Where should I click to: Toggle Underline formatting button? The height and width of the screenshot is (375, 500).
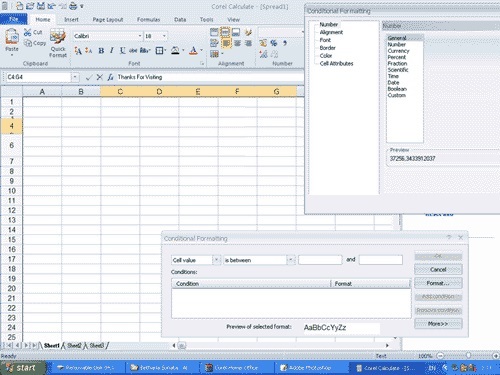tap(122, 51)
